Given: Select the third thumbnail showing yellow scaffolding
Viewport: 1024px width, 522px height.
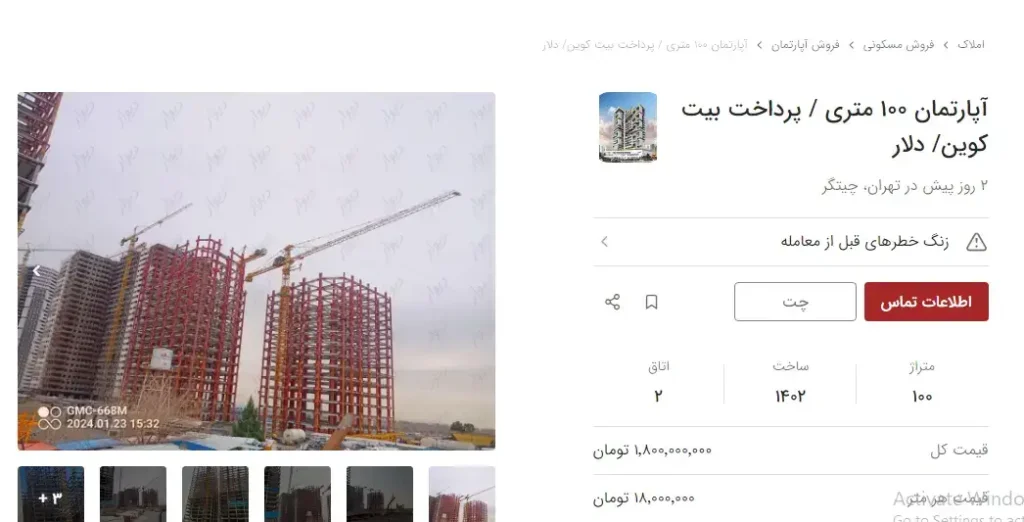Looking at the screenshot, I should (x=216, y=494).
